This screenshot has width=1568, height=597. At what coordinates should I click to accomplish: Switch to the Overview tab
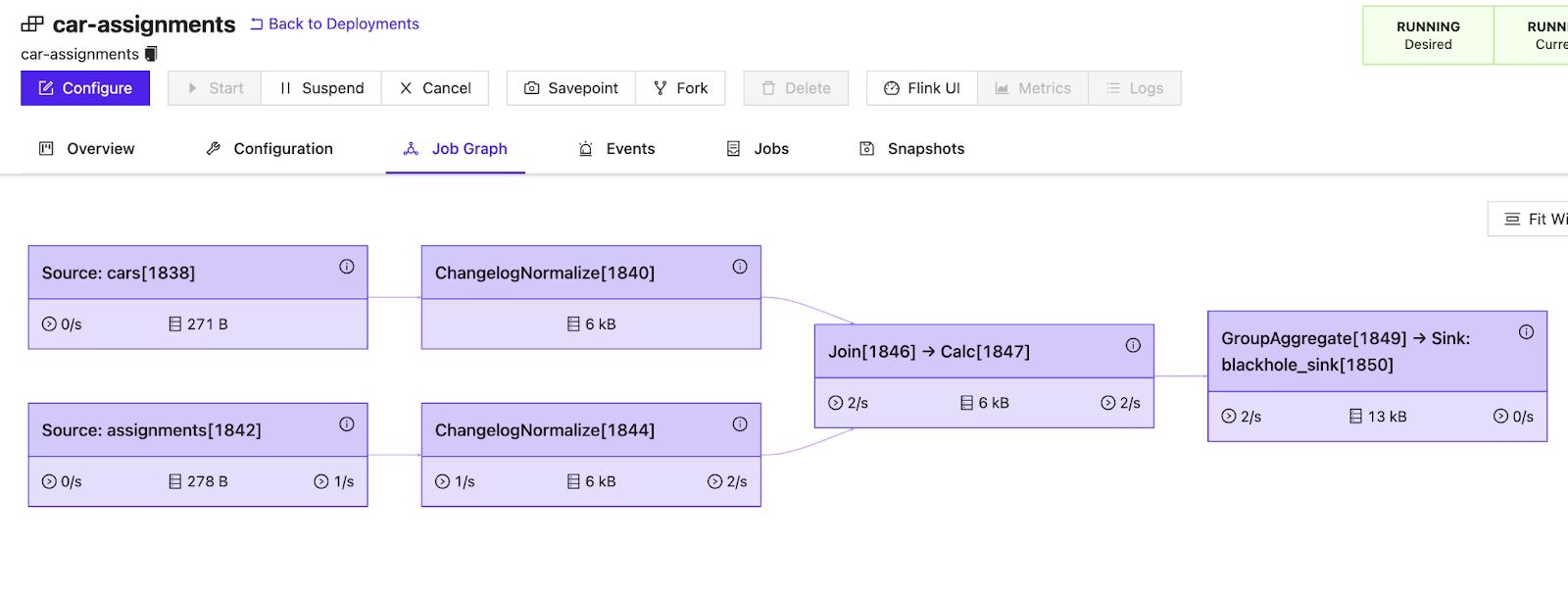tap(86, 149)
